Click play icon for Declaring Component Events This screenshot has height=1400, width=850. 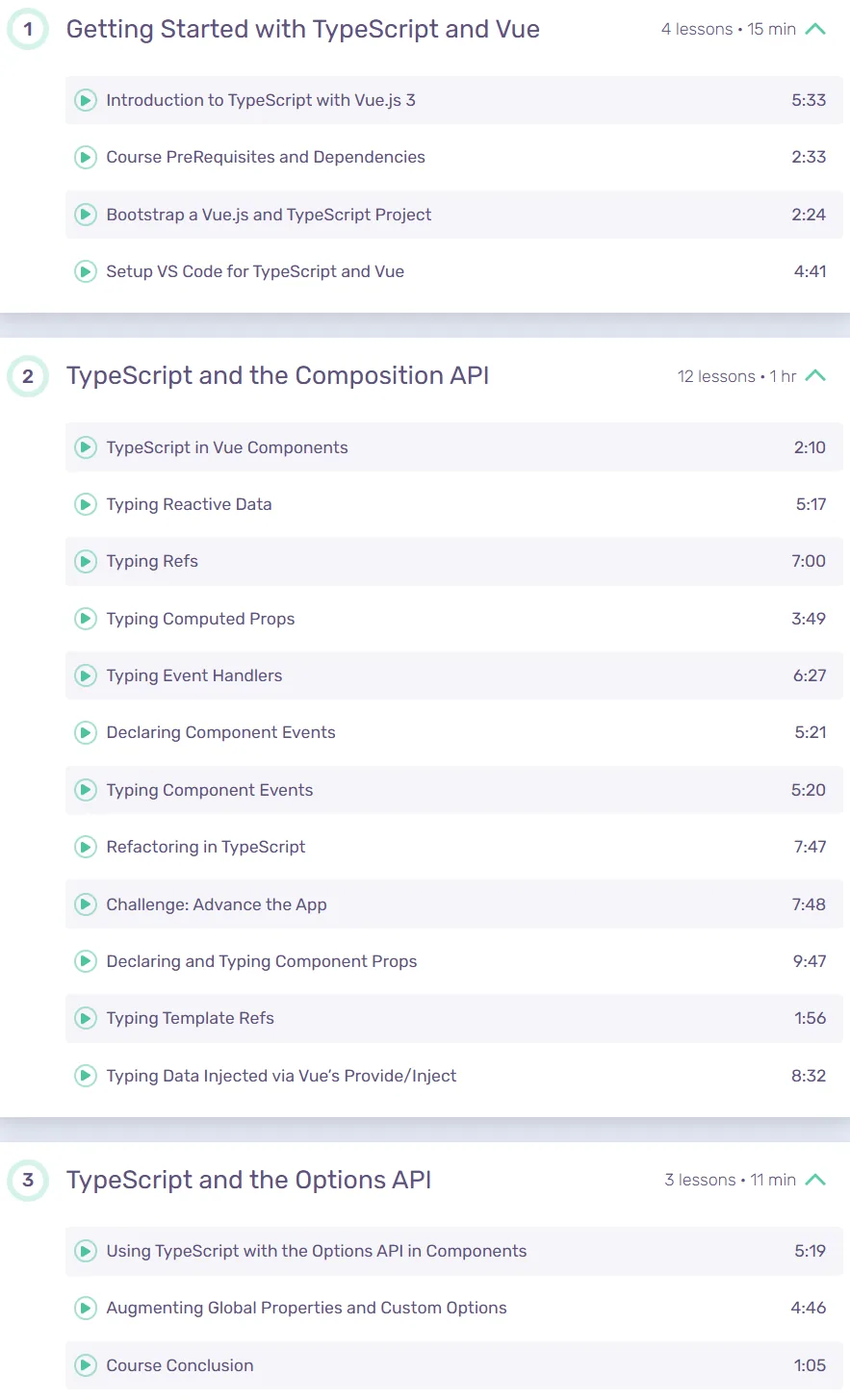pyautogui.click(x=86, y=732)
